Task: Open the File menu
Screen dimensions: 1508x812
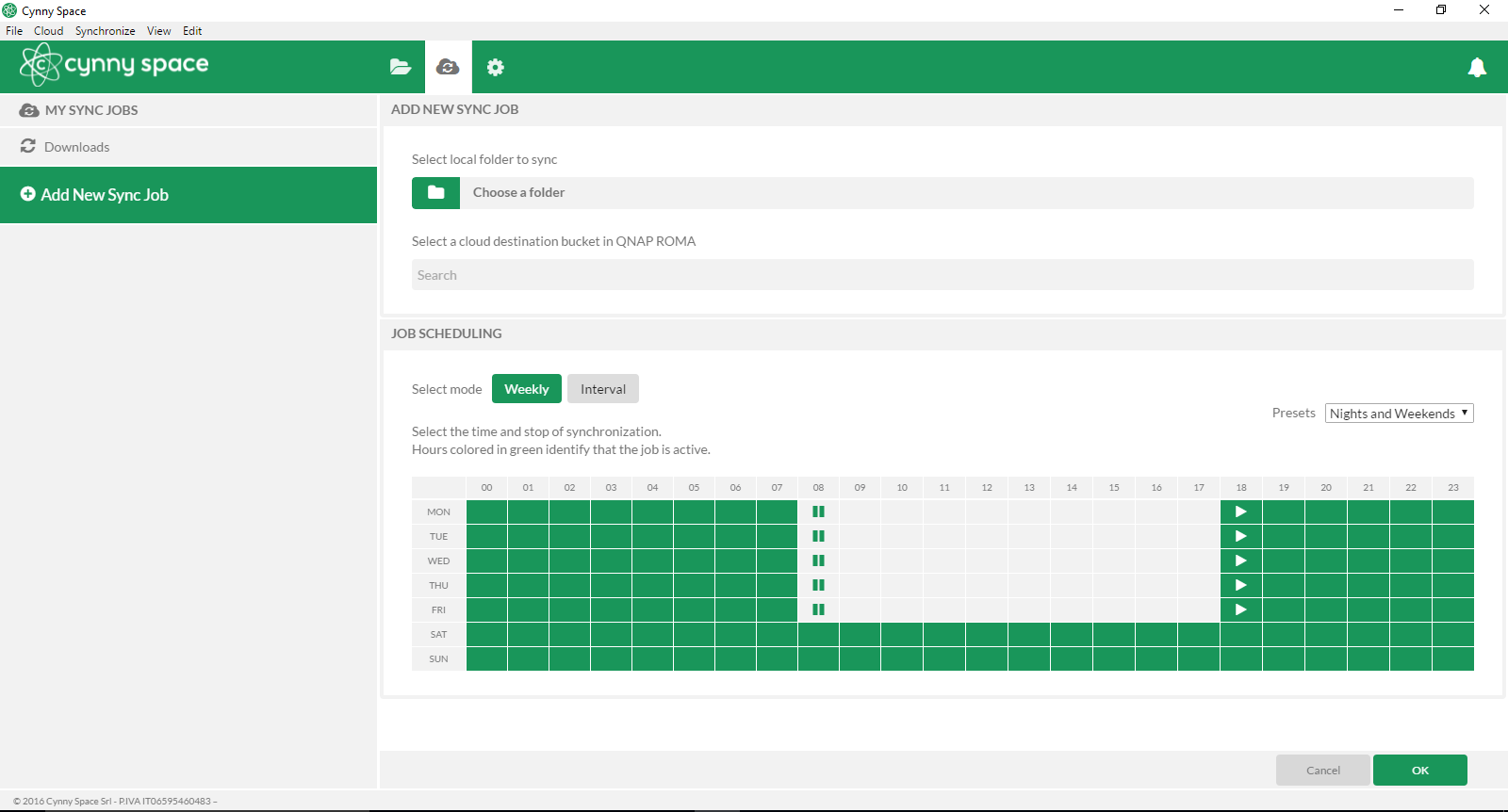Action: [x=14, y=31]
